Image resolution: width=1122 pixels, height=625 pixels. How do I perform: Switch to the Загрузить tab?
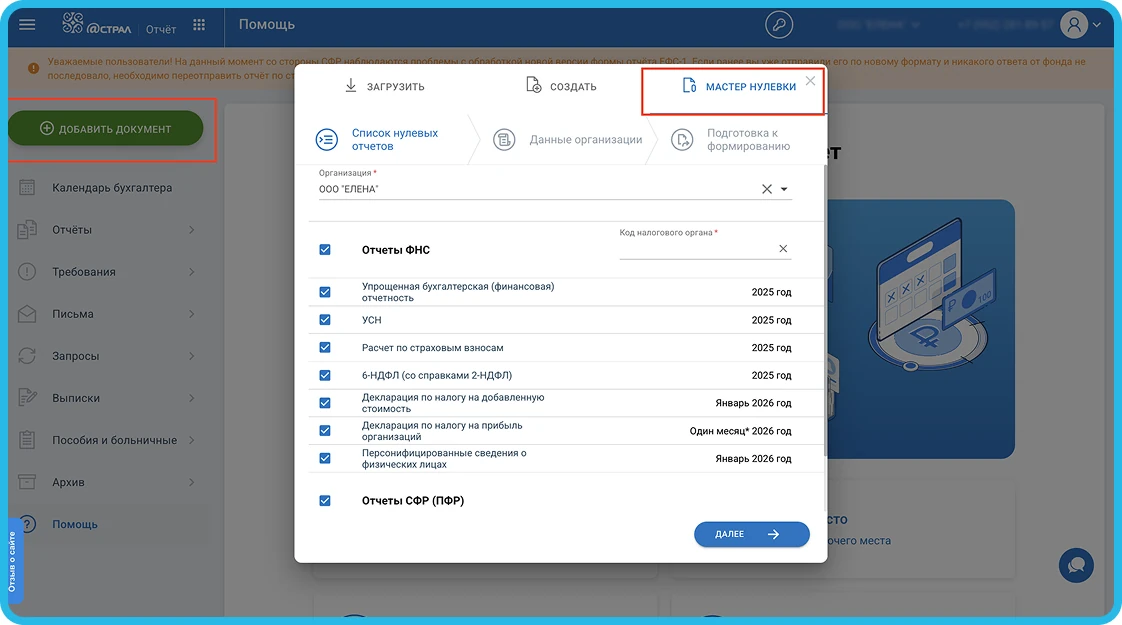tap(384, 87)
